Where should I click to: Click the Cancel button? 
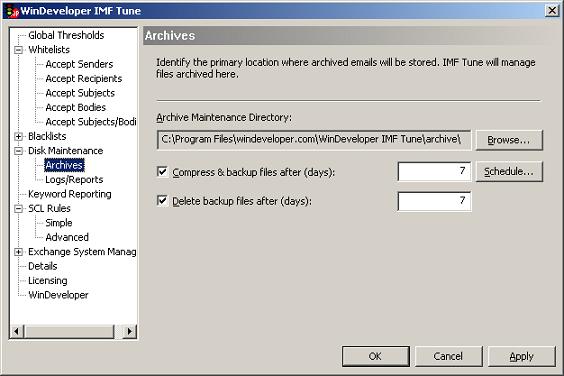(449, 356)
